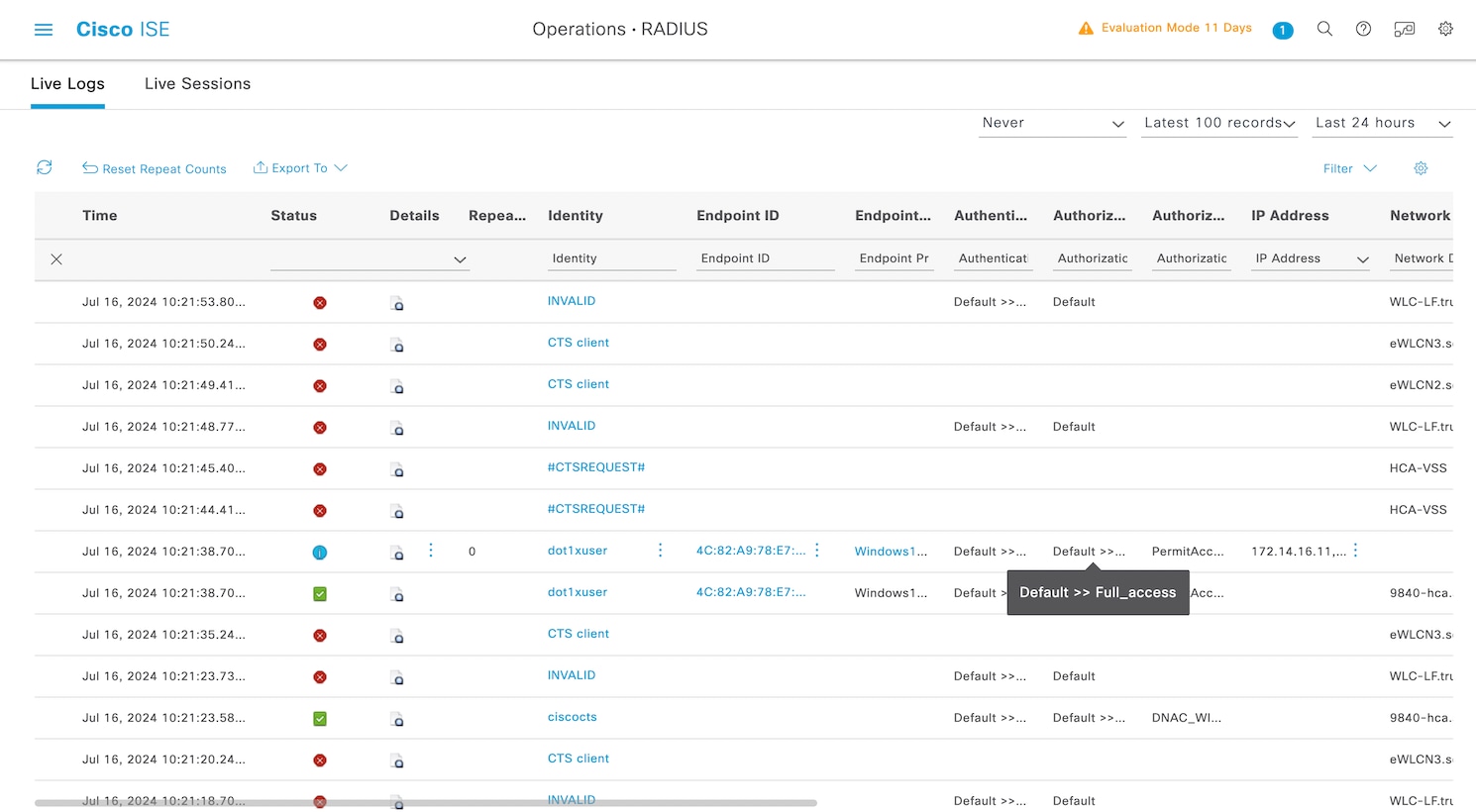
Task: Open the search magnifier icon
Action: 1324,29
